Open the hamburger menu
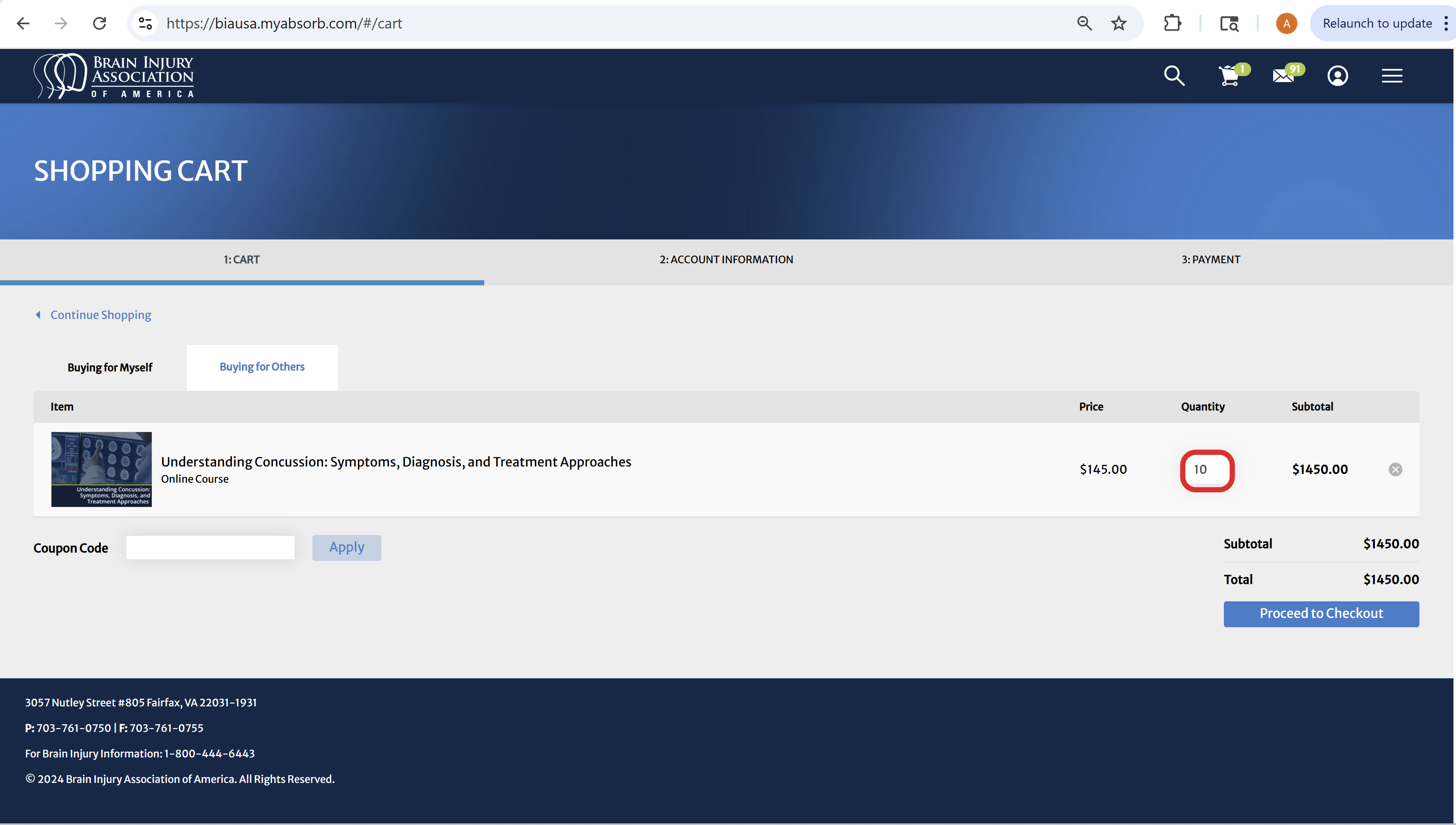Viewport: 1456px width, 825px height. 1392,75
